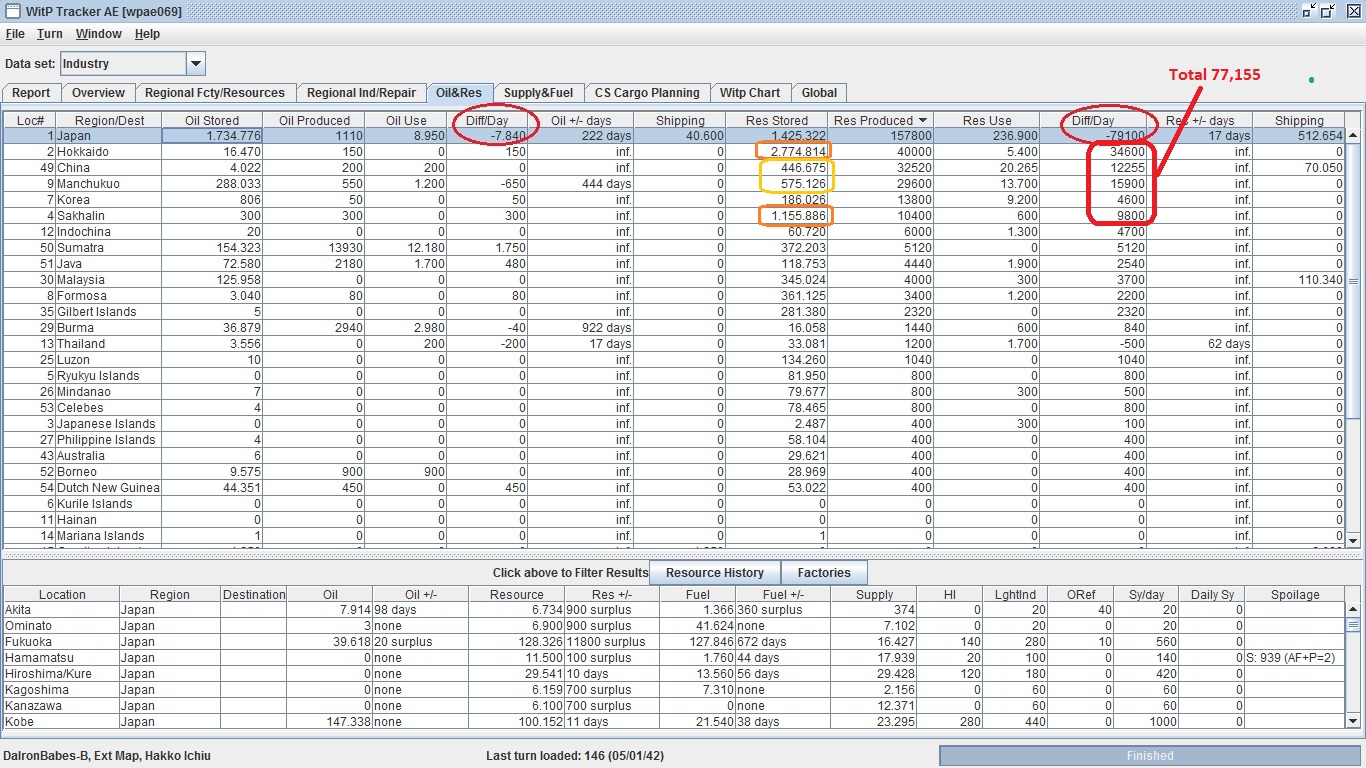Click Japan's Oil Stored value 1.734.776

212,136
